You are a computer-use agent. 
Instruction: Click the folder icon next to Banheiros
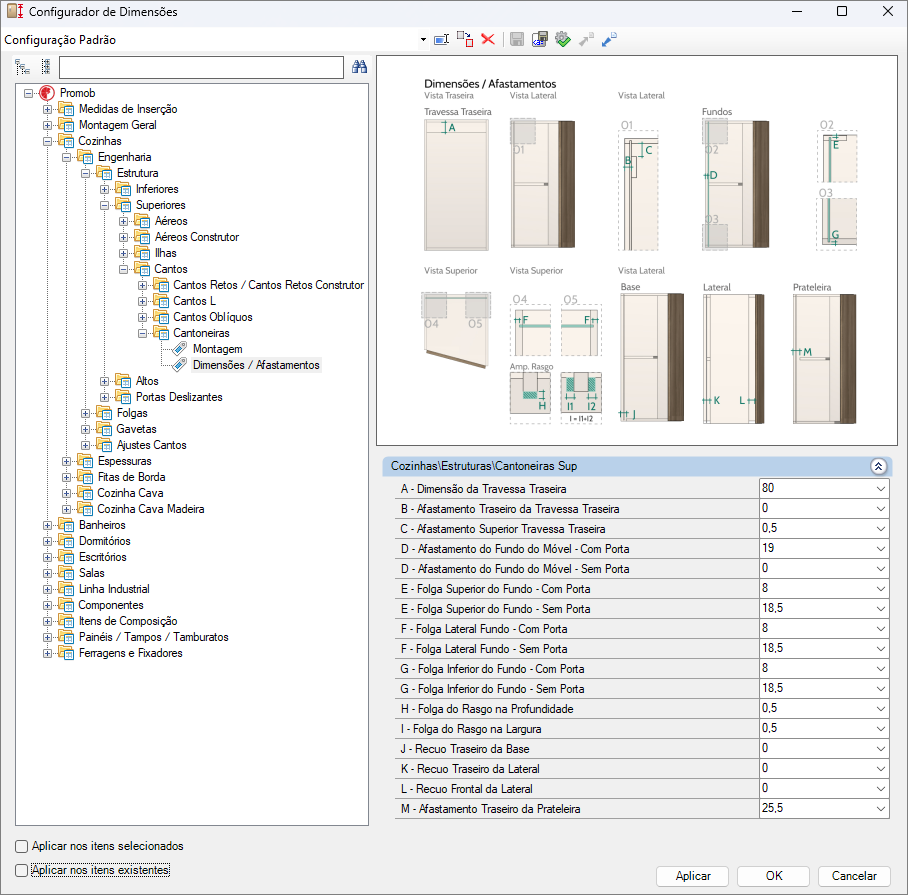point(66,525)
